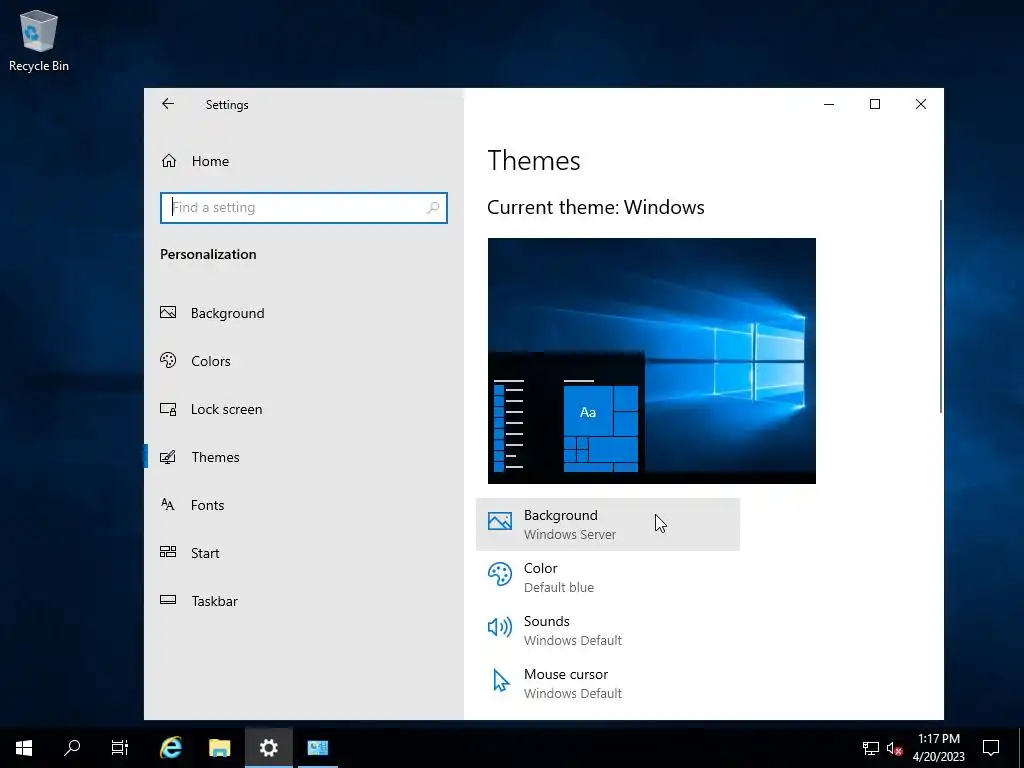This screenshot has height=768, width=1024.
Task: Click the picture icon beside Background Windows Server
Action: (x=500, y=521)
